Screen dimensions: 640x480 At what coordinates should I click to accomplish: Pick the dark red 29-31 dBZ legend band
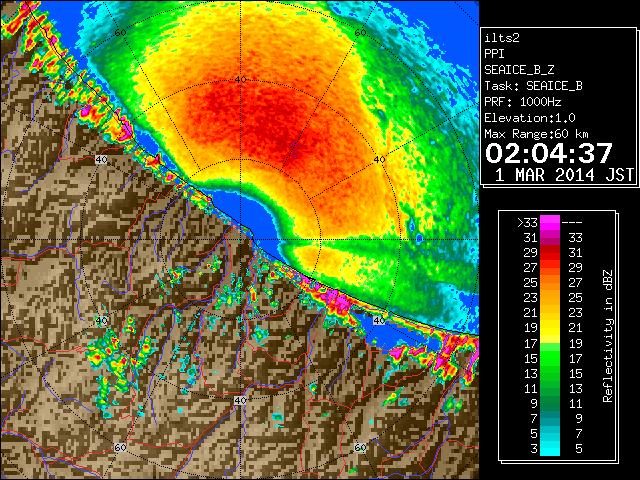550,252
